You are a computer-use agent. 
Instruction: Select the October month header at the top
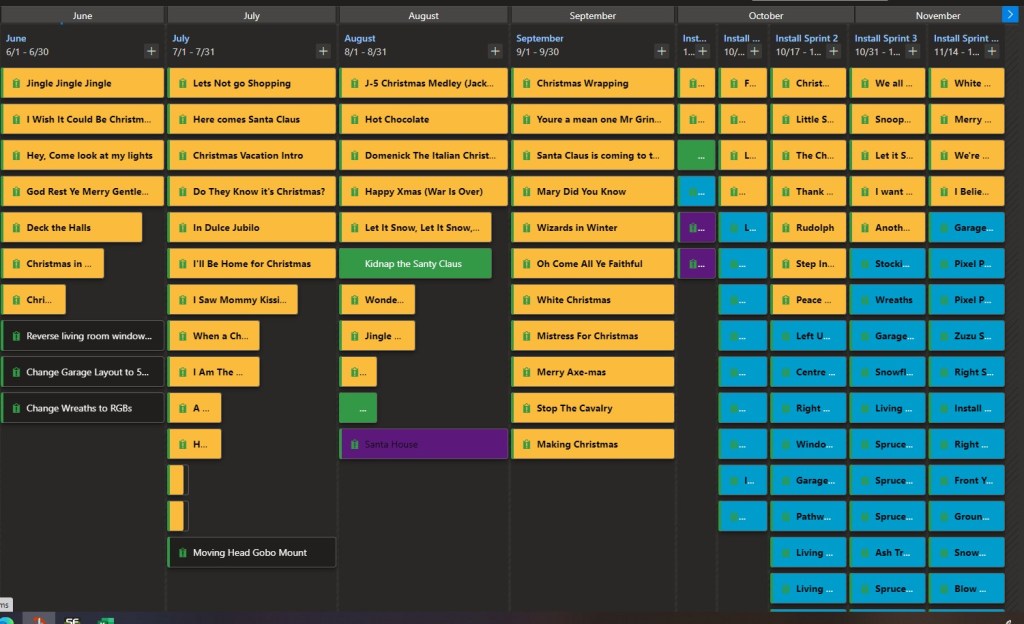[765, 15]
